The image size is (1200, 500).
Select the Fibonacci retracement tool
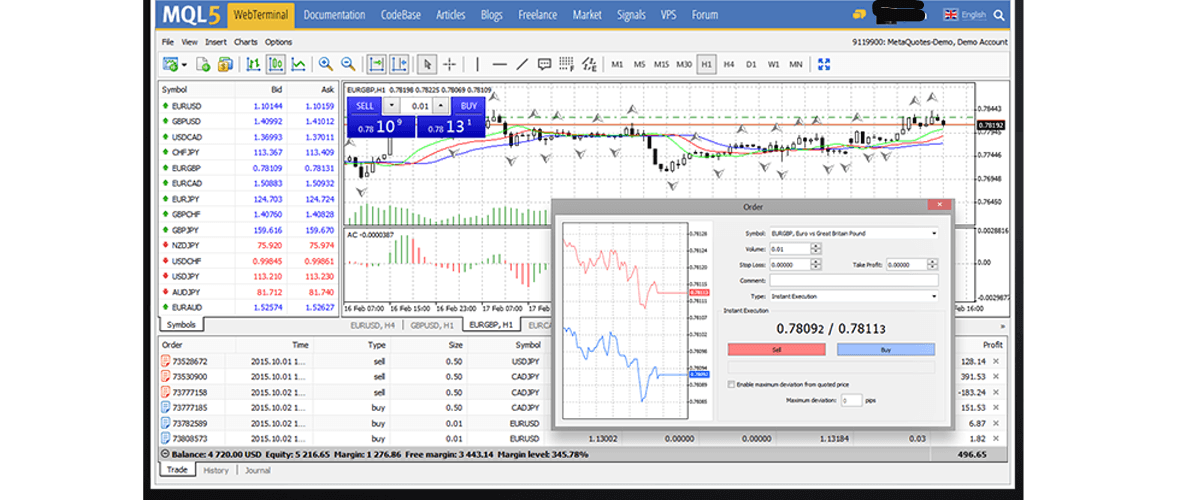(x=568, y=64)
